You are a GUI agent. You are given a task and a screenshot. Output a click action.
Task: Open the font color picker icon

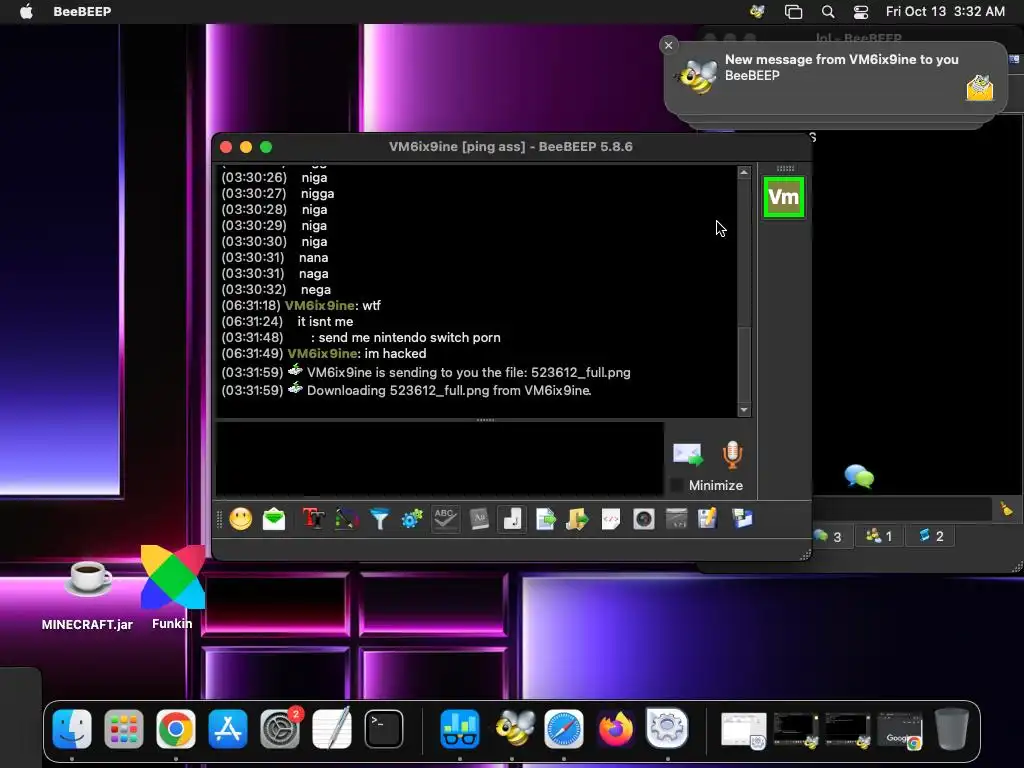tap(347, 519)
